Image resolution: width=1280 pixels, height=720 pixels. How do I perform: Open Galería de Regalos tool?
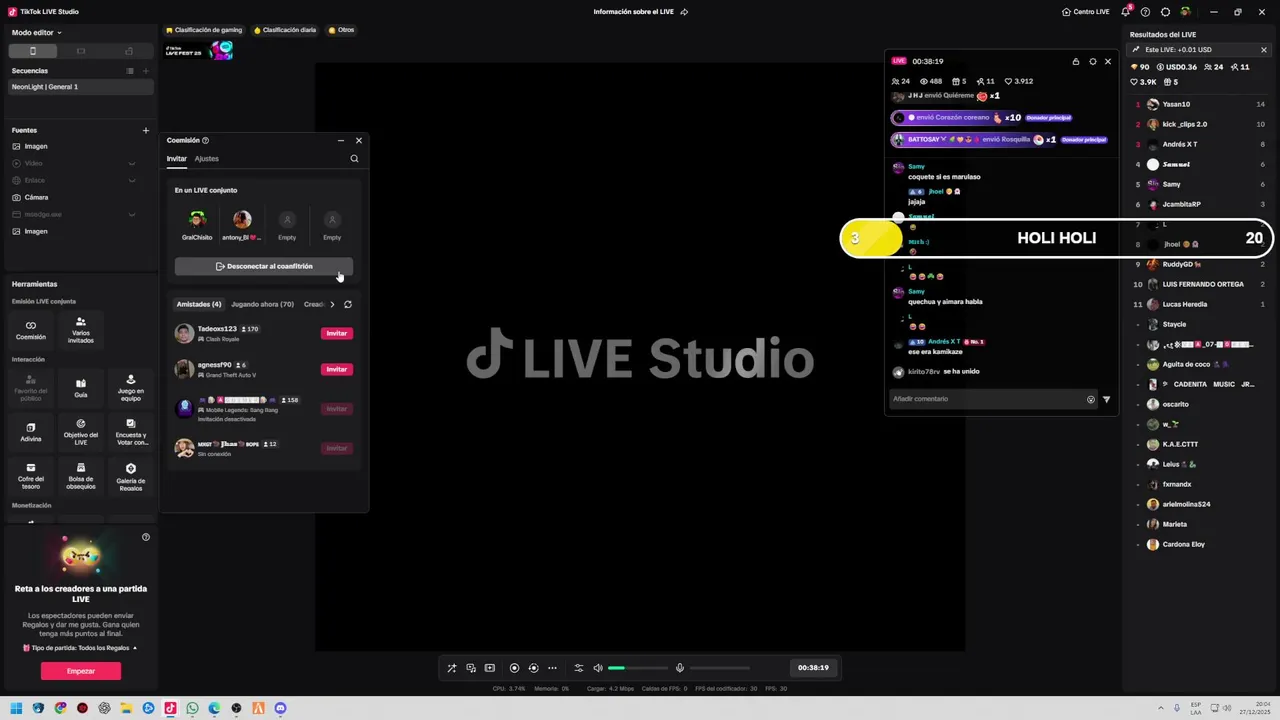(x=131, y=475)
